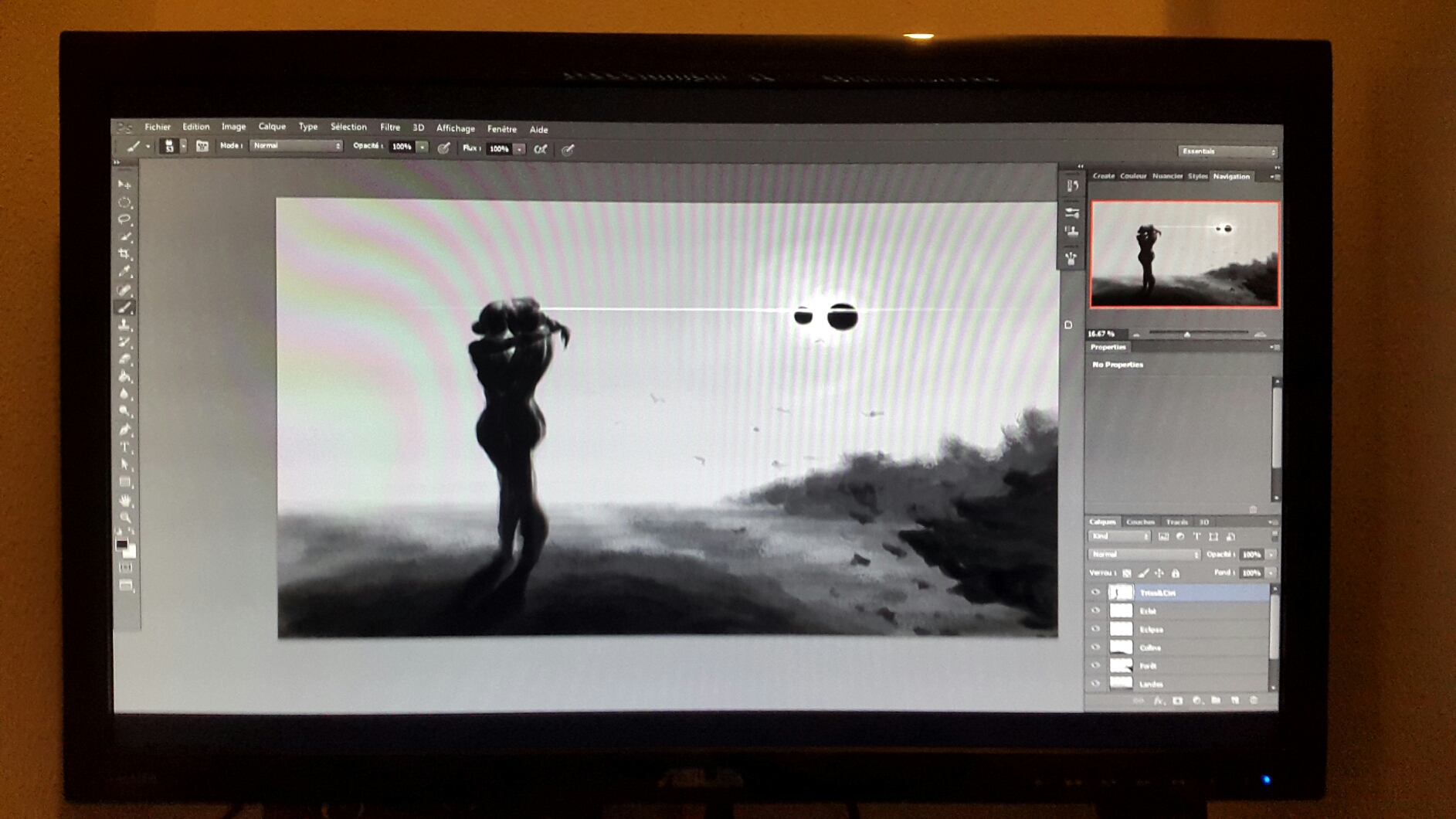Click the trash icon to delete layer

point(1253,700)
